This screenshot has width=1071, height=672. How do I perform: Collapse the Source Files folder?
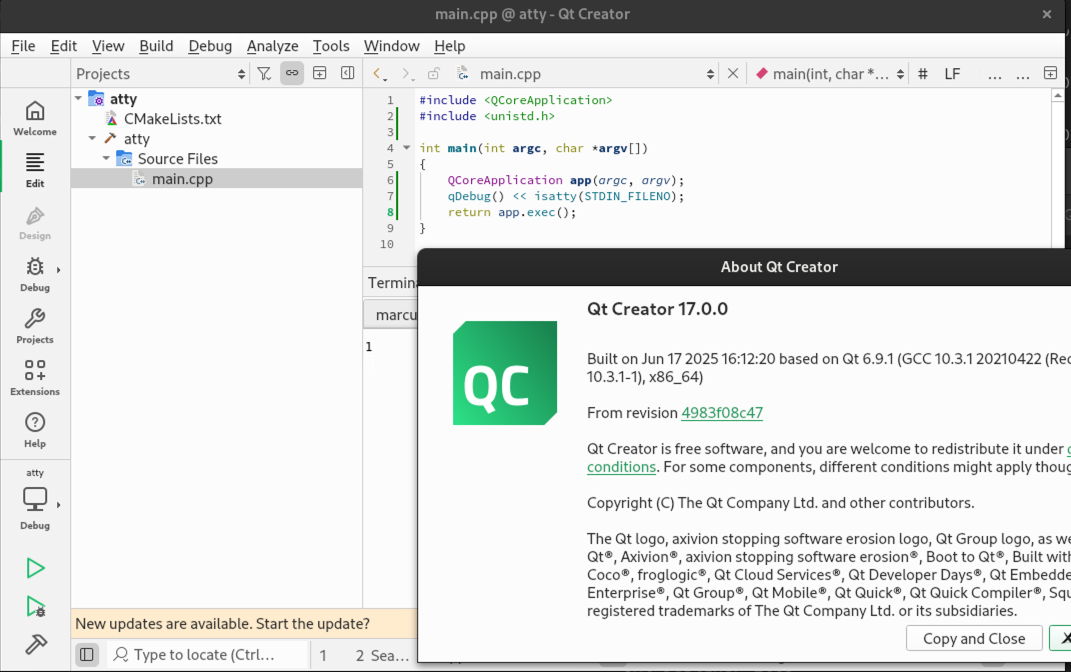(x=106, y=158)
